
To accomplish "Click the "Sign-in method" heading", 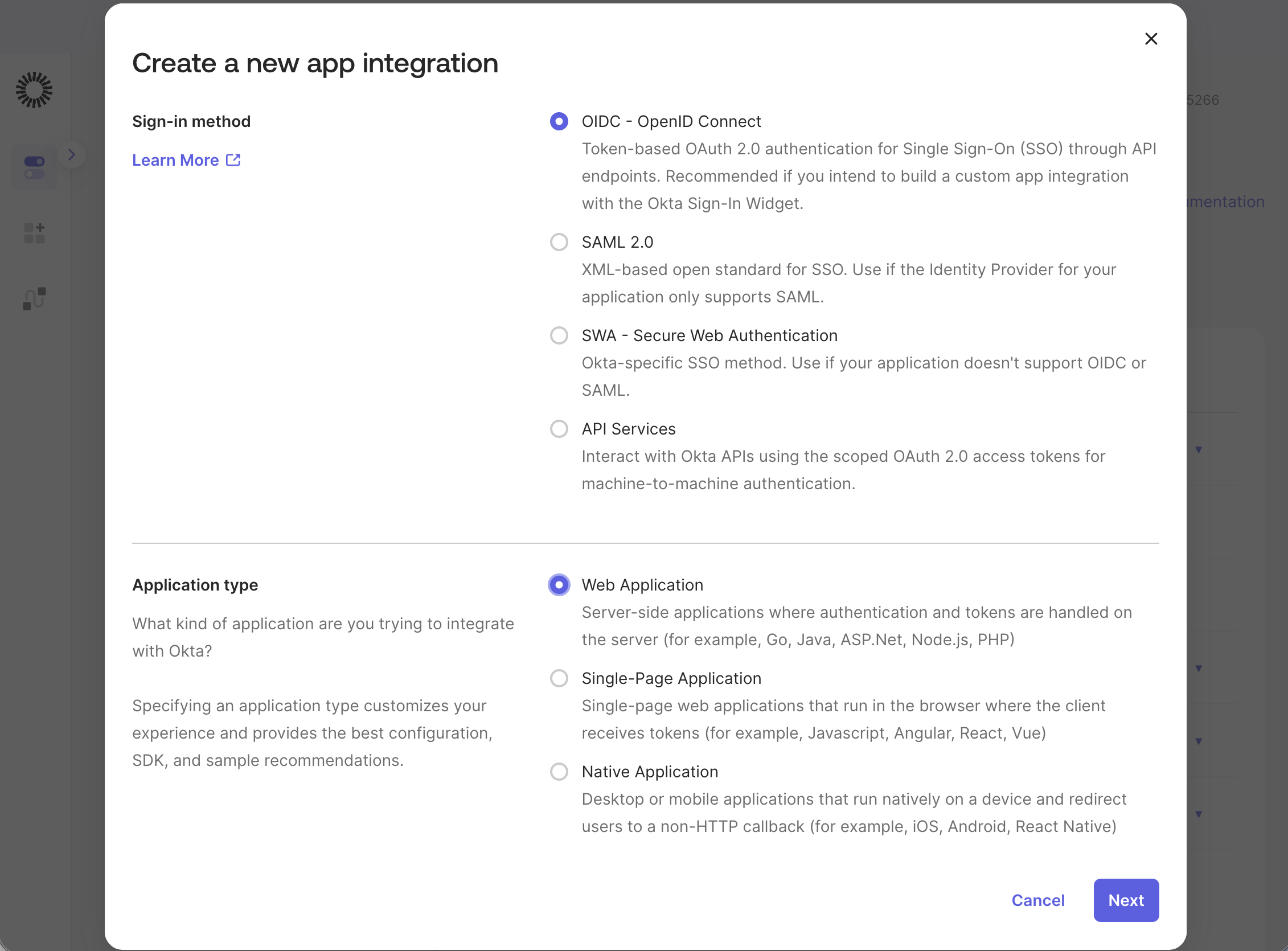I will (x=192, y=121).
